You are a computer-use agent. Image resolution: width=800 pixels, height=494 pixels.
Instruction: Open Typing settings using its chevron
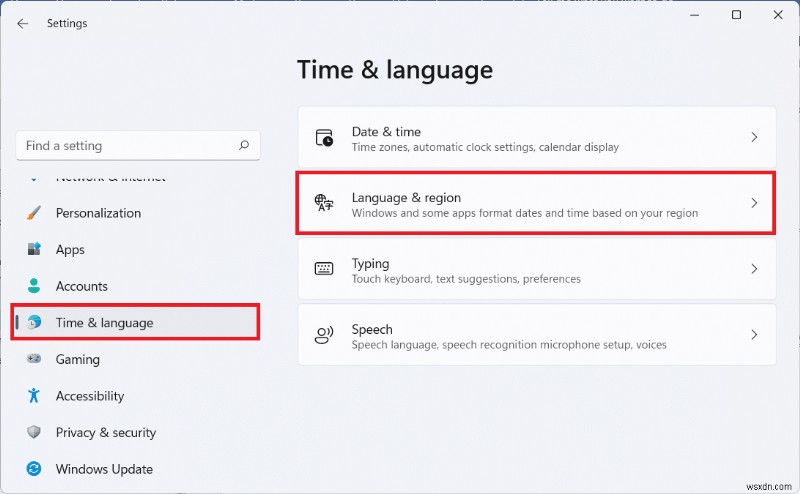coord(754,269)
